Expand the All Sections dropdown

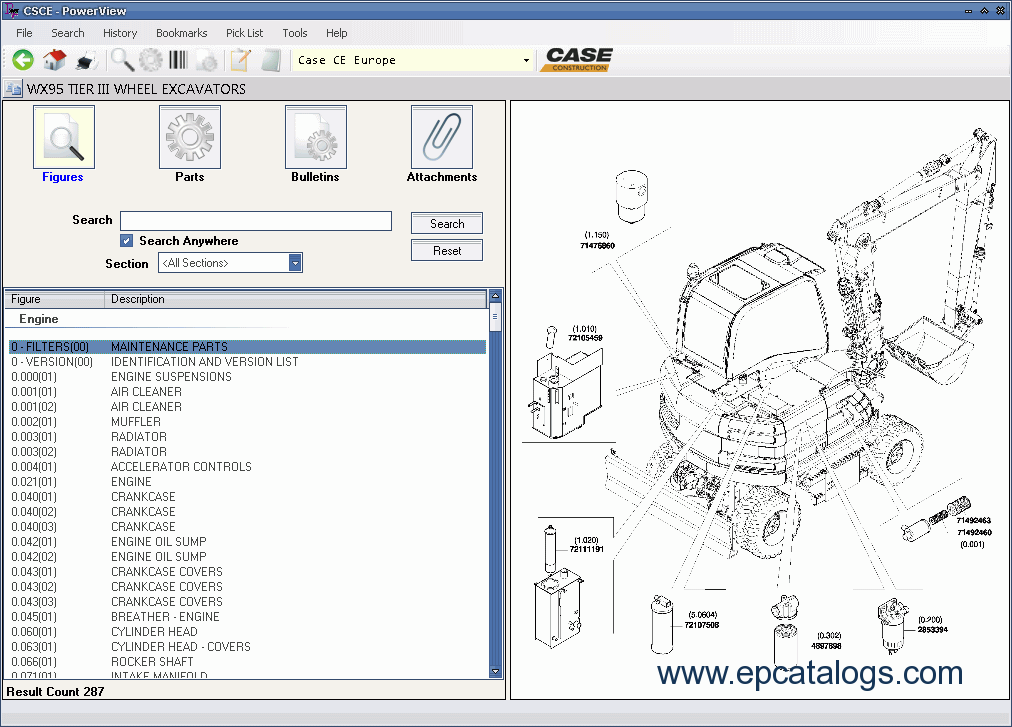pyautogui.click(x=295, y=263)
